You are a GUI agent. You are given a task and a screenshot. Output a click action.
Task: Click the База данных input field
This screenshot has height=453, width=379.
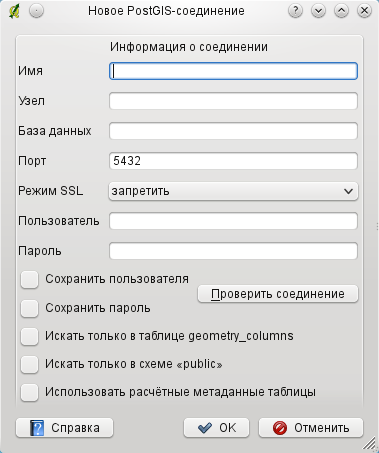tap(233, 131)
